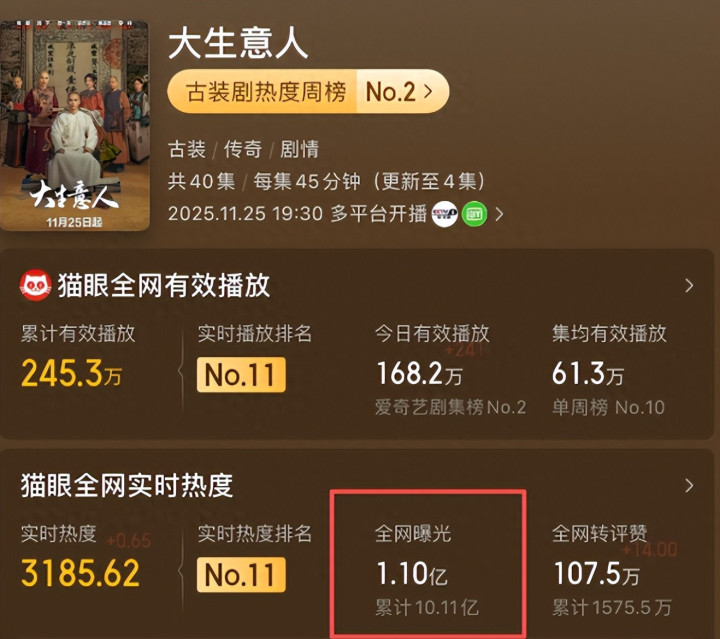The height and width of the screenshot is (639, 720).
Task: Click the arrow inside the No.2 badge
Action: (428, 91)
